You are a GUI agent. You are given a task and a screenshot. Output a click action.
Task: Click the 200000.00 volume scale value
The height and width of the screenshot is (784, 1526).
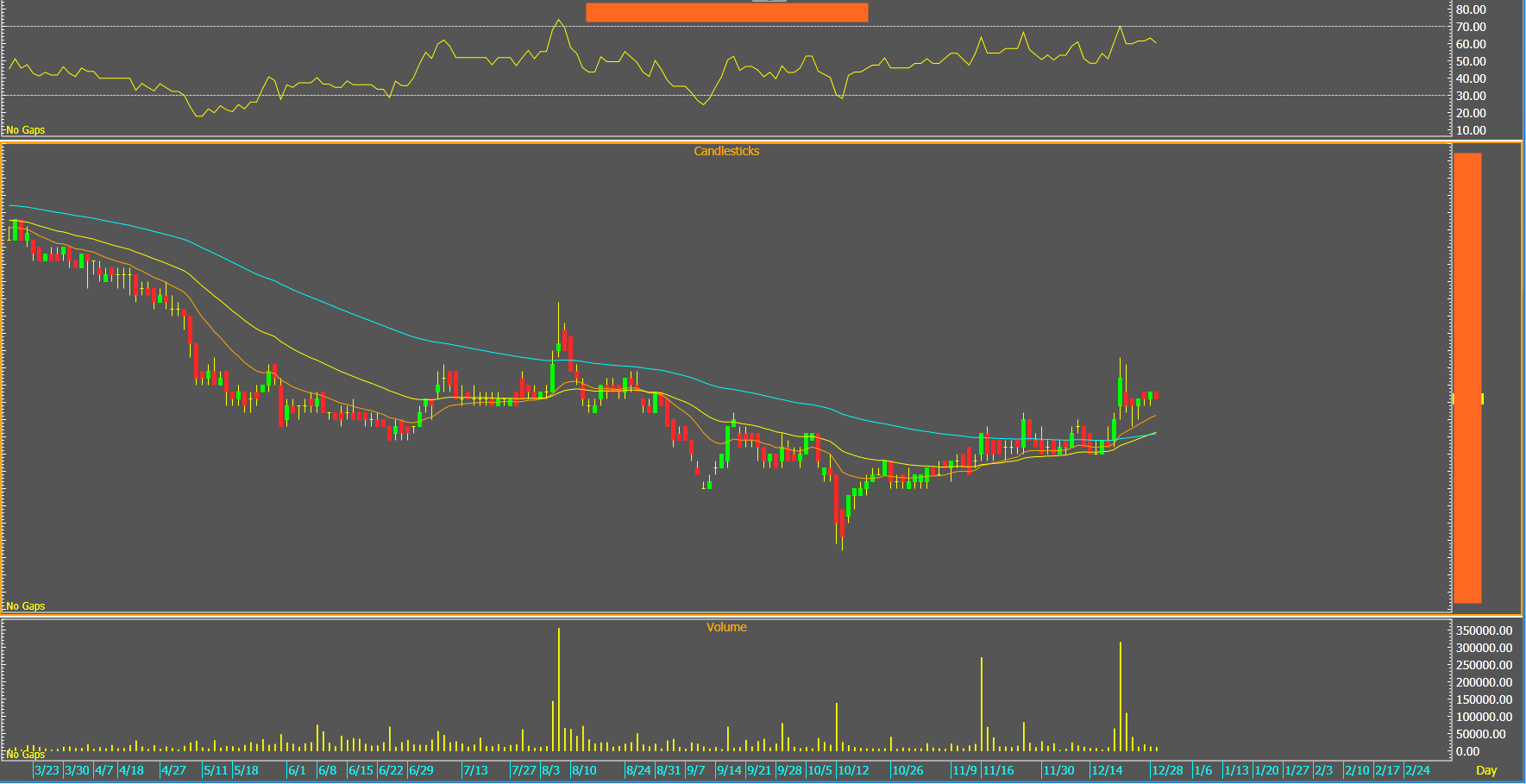[1484, 682]
